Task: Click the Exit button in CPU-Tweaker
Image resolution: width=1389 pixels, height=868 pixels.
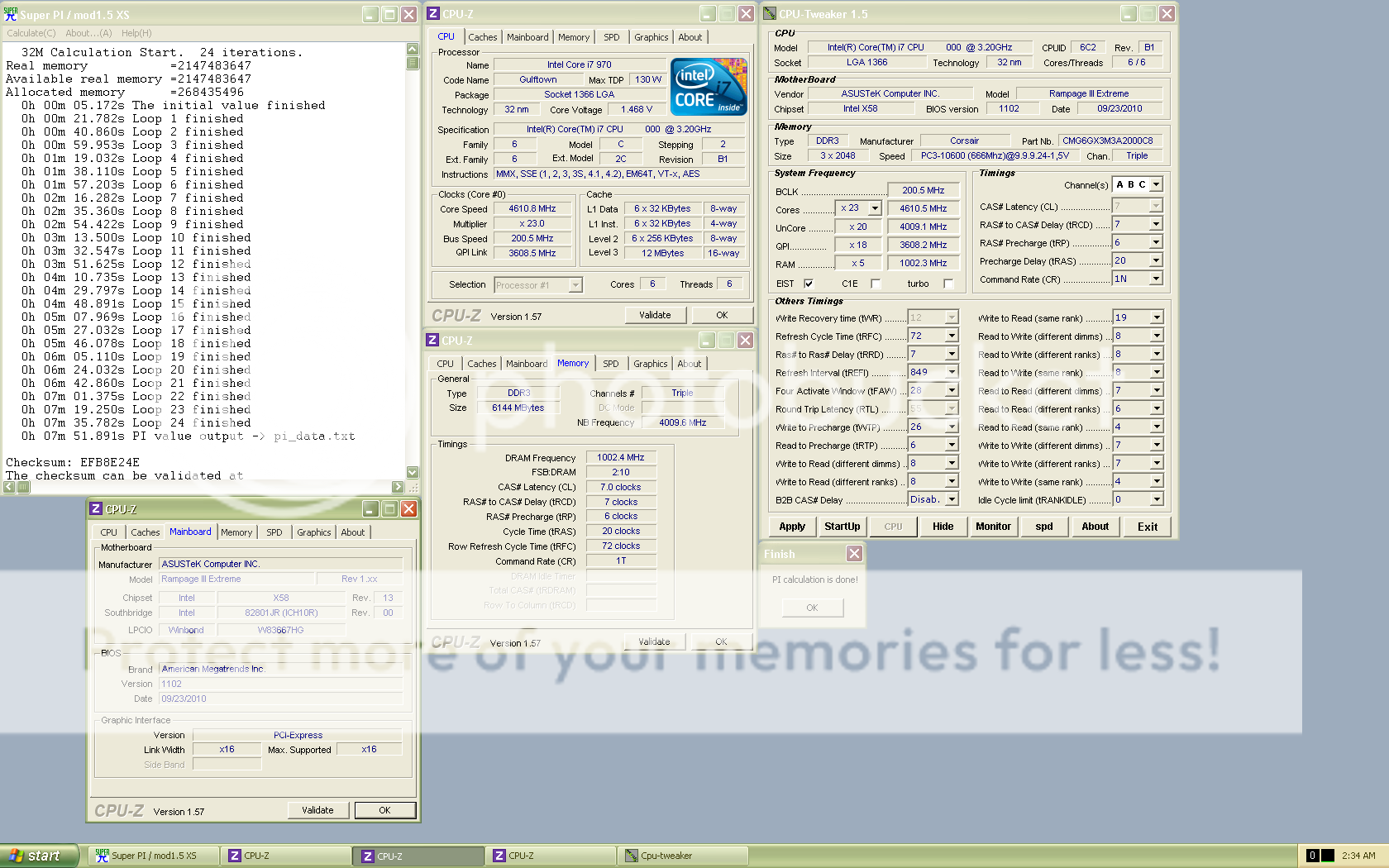Action: click(x=1148, y=527)
